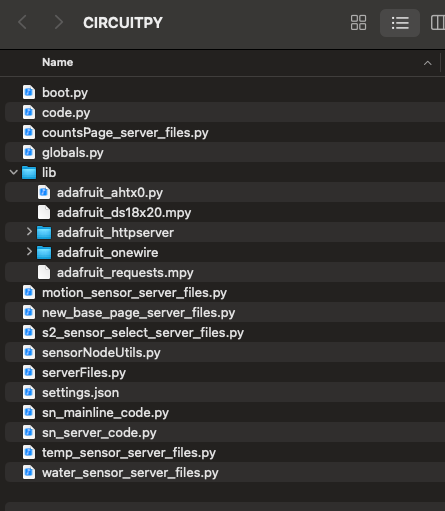Switch to column view
Image resolution: width=445 pixels, height=511 pixels.
[x=438, y=23]
